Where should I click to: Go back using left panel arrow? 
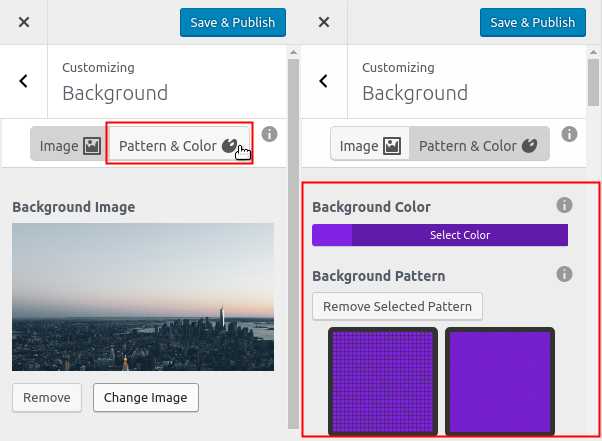click(24, 82)
